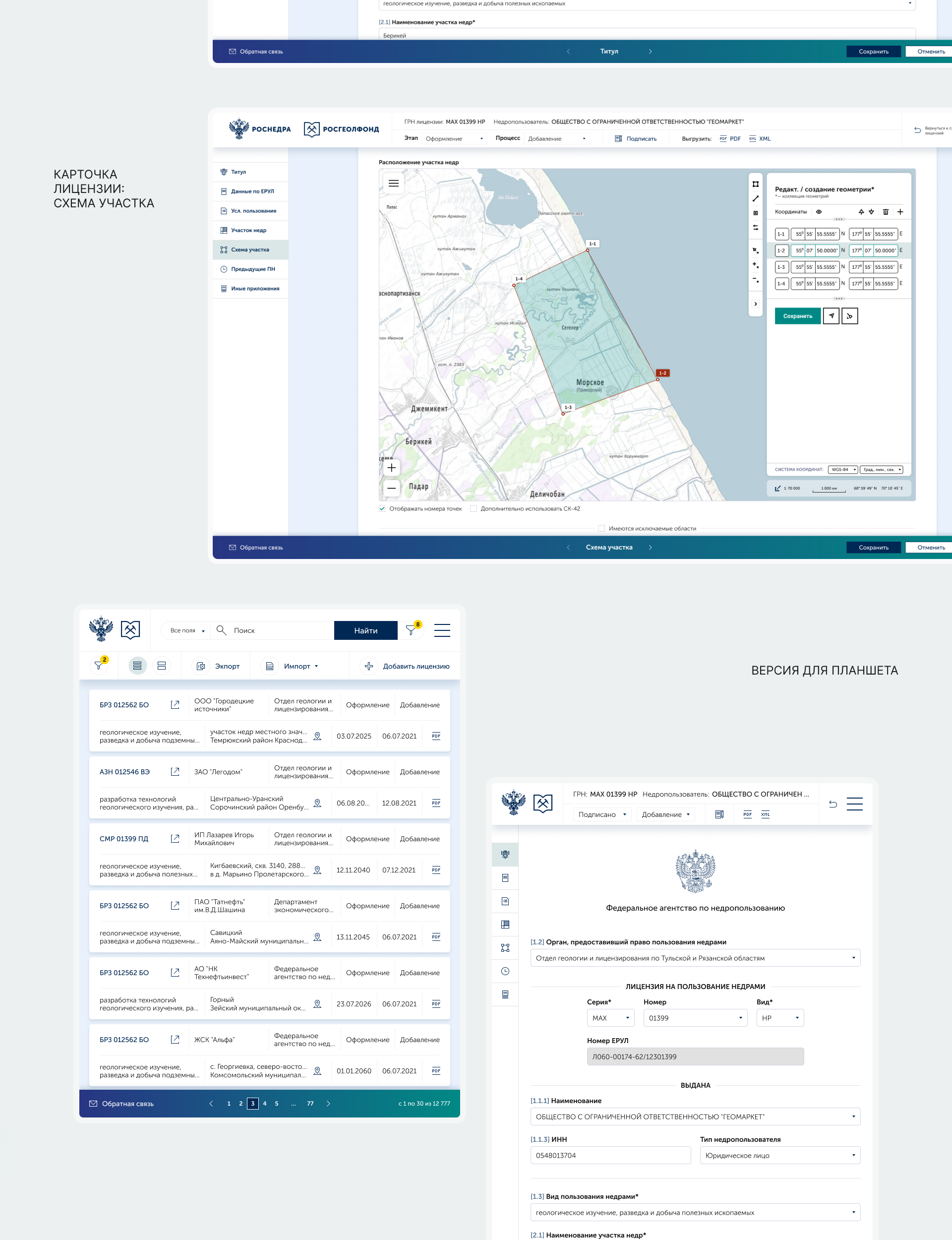Screen dimensions: 952x1240
Task: Uncheck 'Отображать номера точек' checkbox
Action: [382, 508]
